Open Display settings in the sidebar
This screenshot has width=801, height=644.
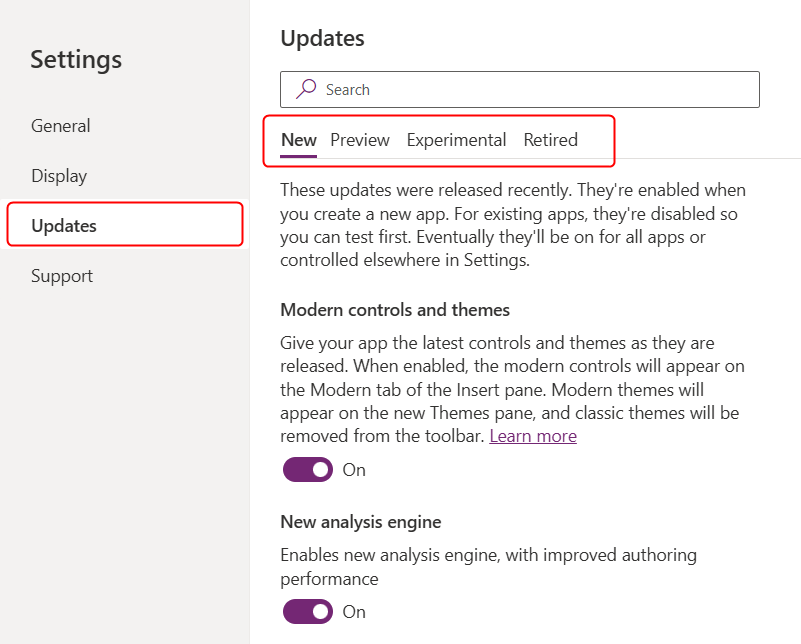click(x=59, y=176)
